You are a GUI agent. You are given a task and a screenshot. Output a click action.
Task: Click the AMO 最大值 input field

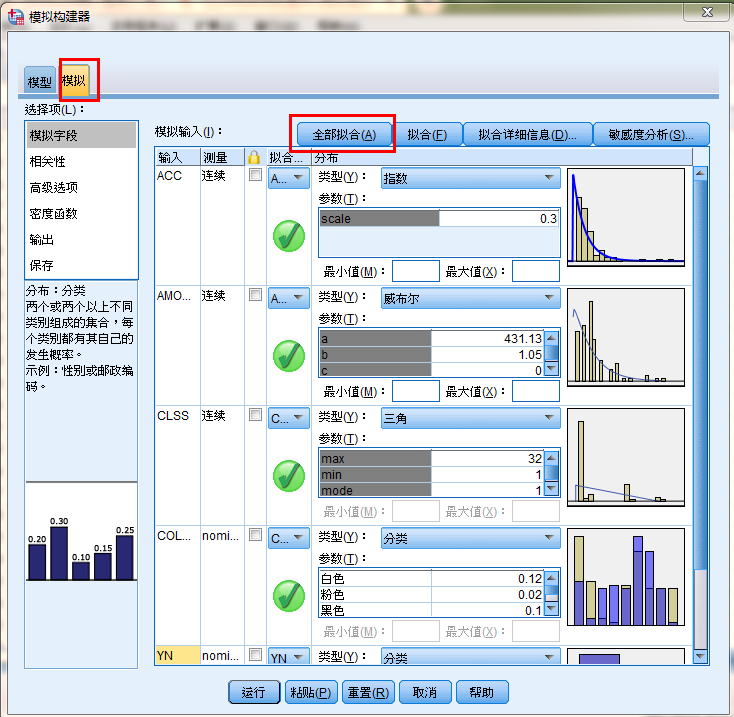(536, 391)
